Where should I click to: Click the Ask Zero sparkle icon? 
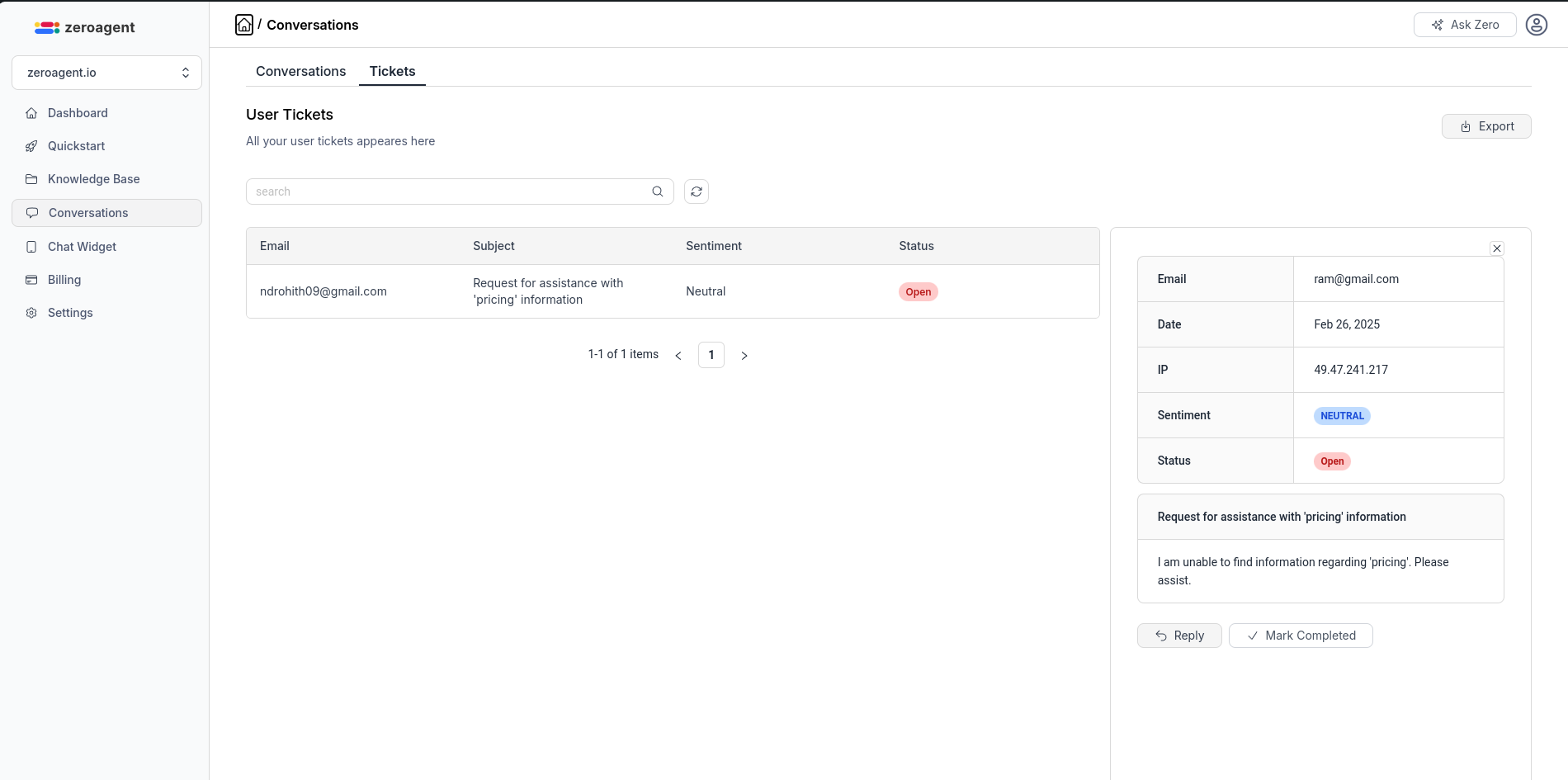coord(1436,25)
